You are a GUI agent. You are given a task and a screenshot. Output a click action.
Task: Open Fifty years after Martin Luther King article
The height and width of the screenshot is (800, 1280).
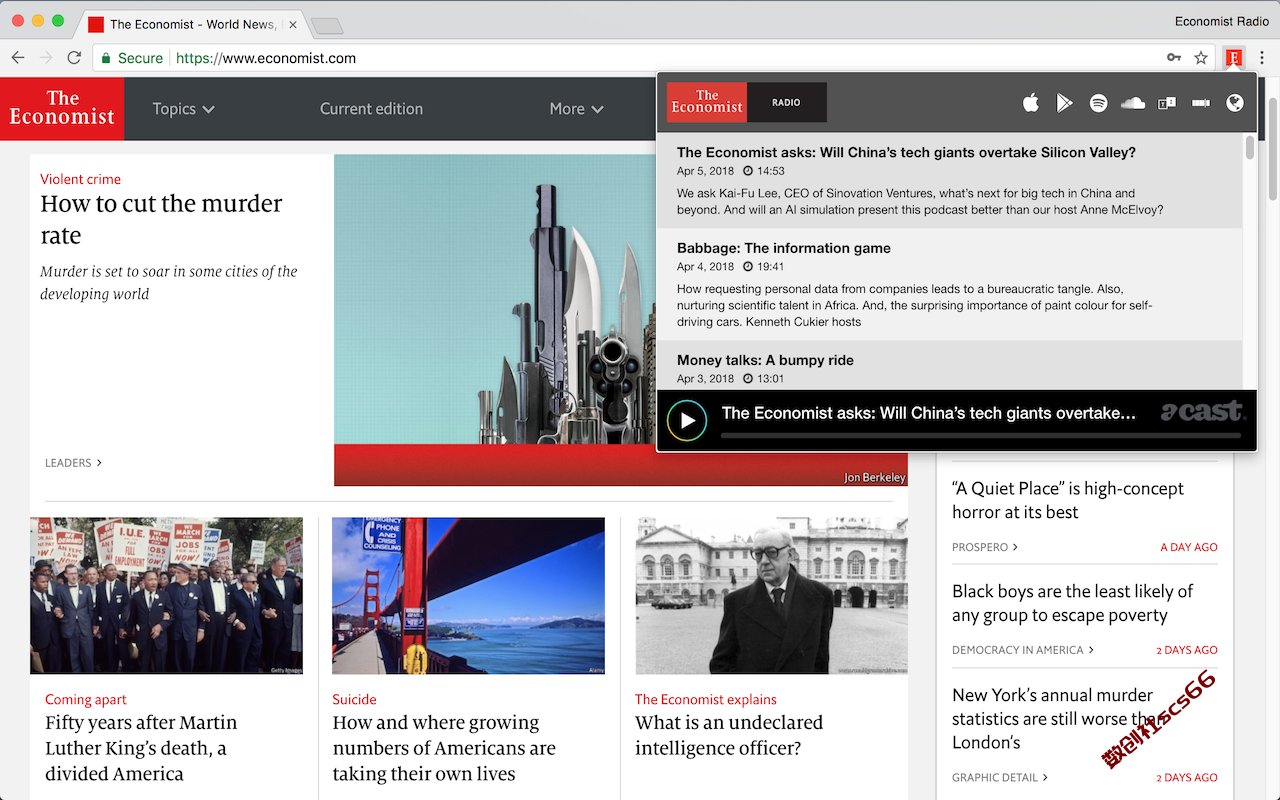click(141, 748)
